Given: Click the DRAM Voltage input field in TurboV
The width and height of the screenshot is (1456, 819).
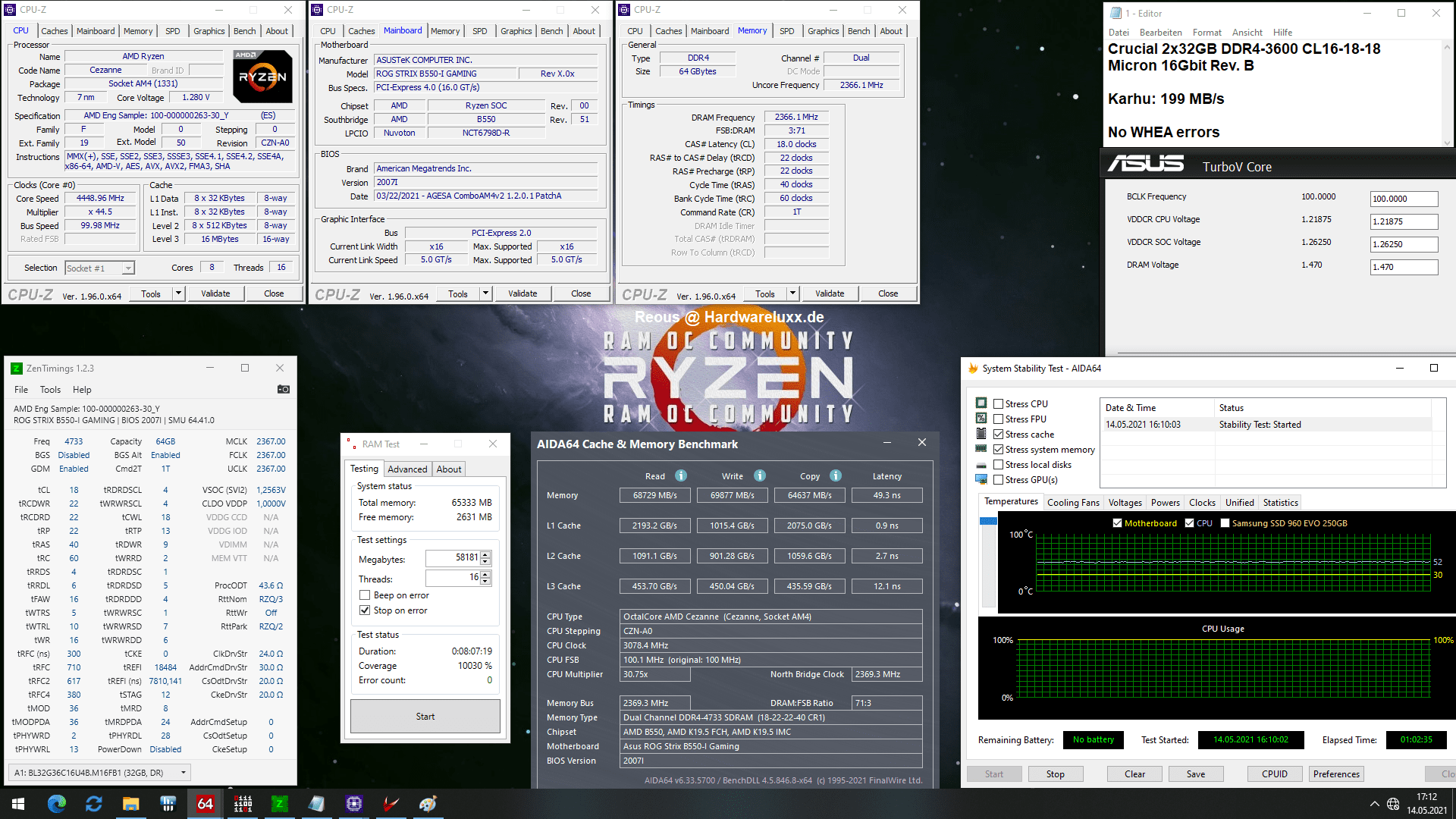Looking at the screenshot, I should click(1404, 267).
